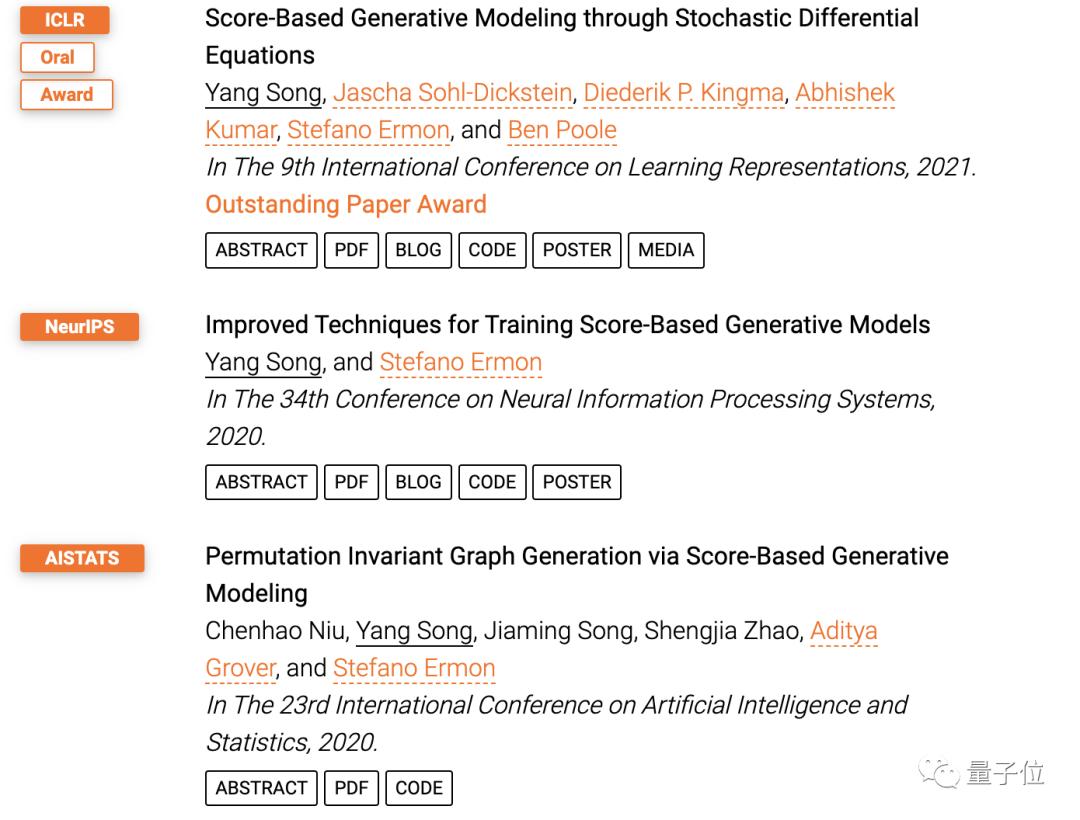Open BLOG for the NeurIPS 2020 paper
Screen dimensions: 1080x820
pyautogui.click(x=418, y=482)
